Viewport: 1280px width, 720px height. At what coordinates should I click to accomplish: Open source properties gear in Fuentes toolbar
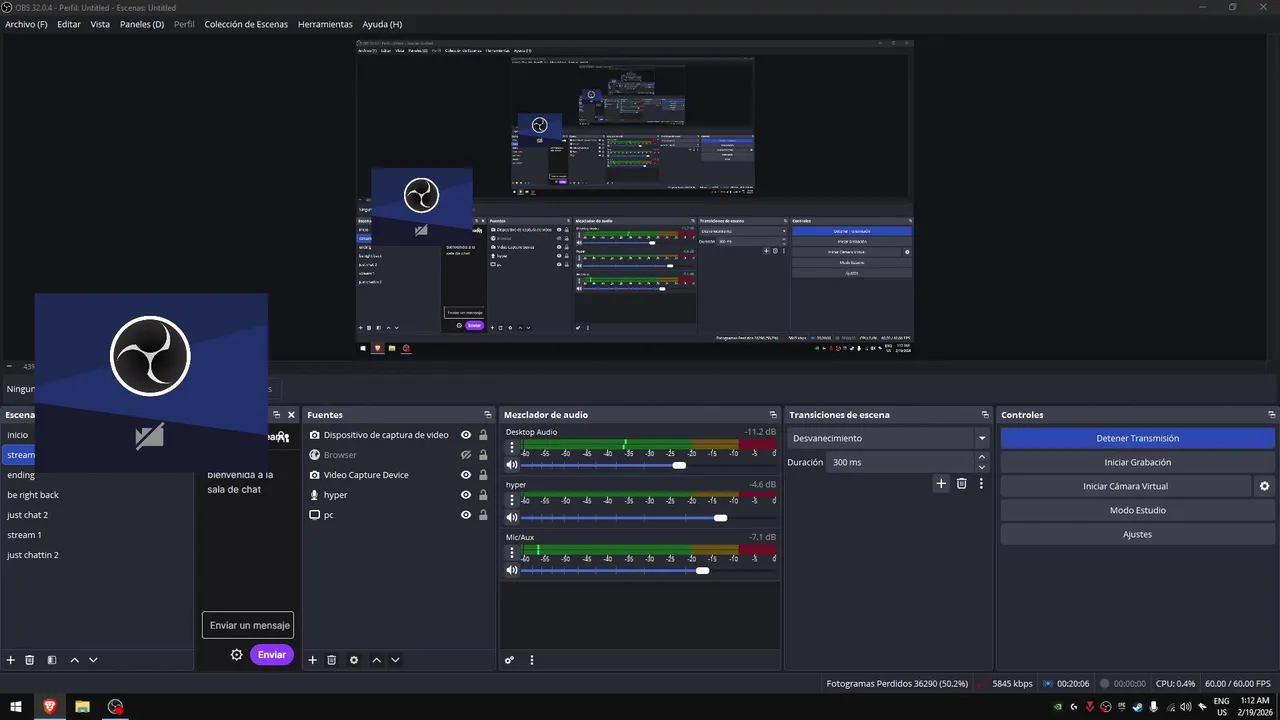(354, 660)
